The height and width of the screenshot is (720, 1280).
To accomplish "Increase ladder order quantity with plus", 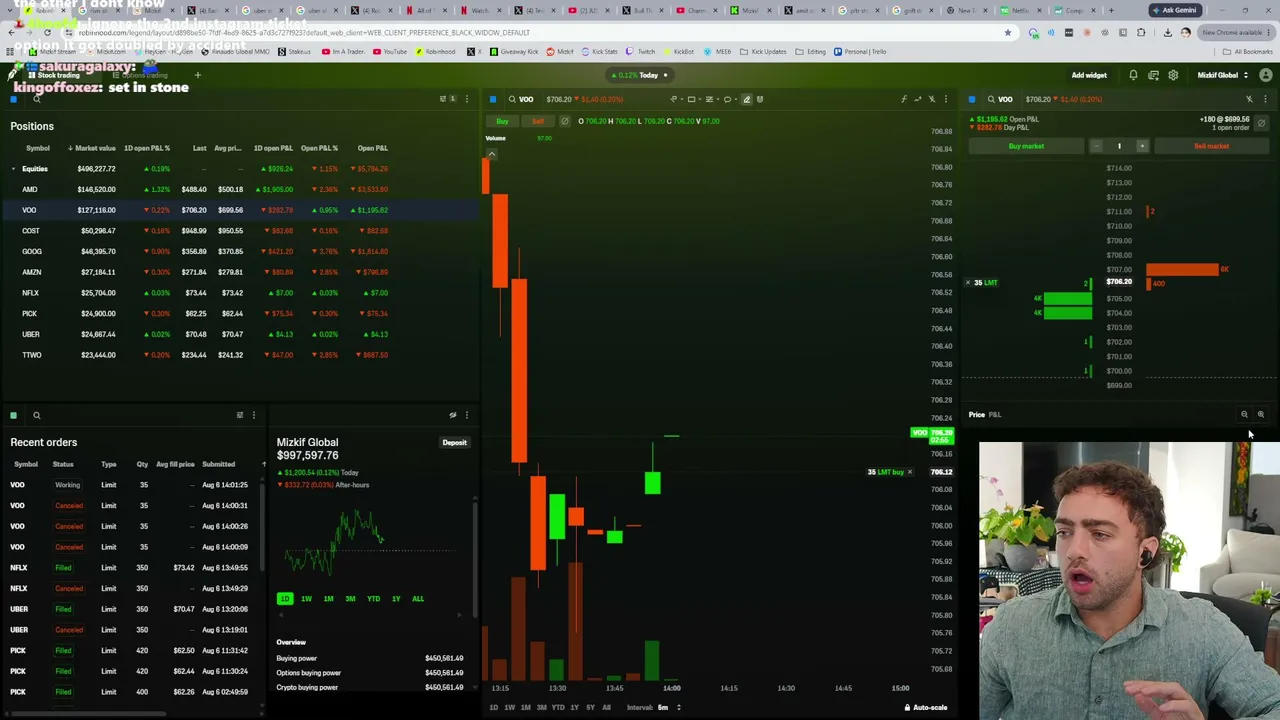I will pos(1142,146).
